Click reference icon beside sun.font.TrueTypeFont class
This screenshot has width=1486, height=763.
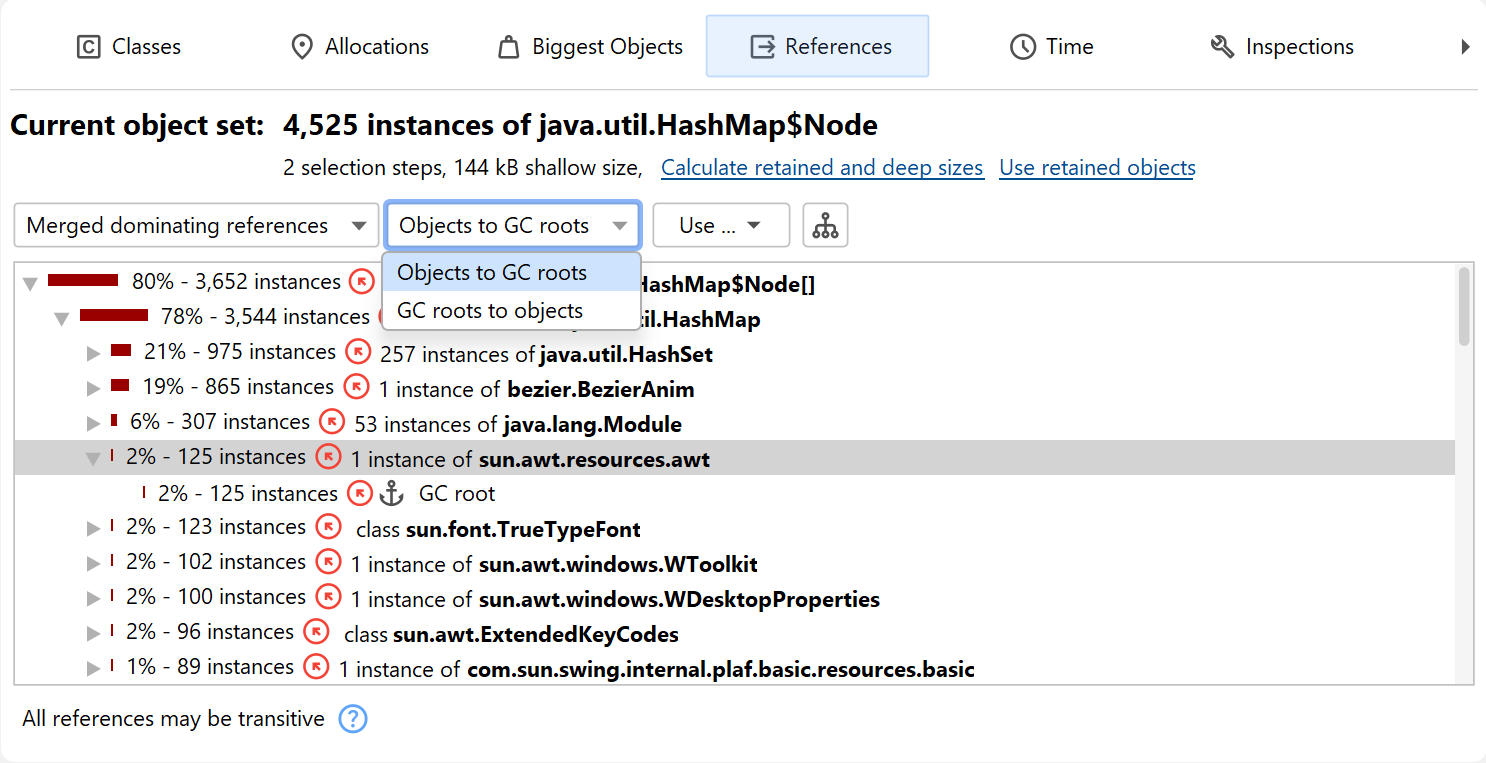click(328, 528)
